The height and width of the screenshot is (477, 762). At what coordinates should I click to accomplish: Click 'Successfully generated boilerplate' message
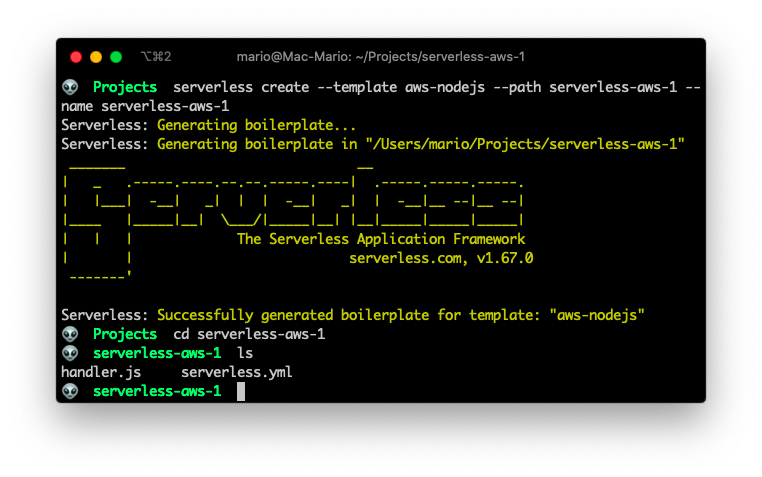[293, 315]
